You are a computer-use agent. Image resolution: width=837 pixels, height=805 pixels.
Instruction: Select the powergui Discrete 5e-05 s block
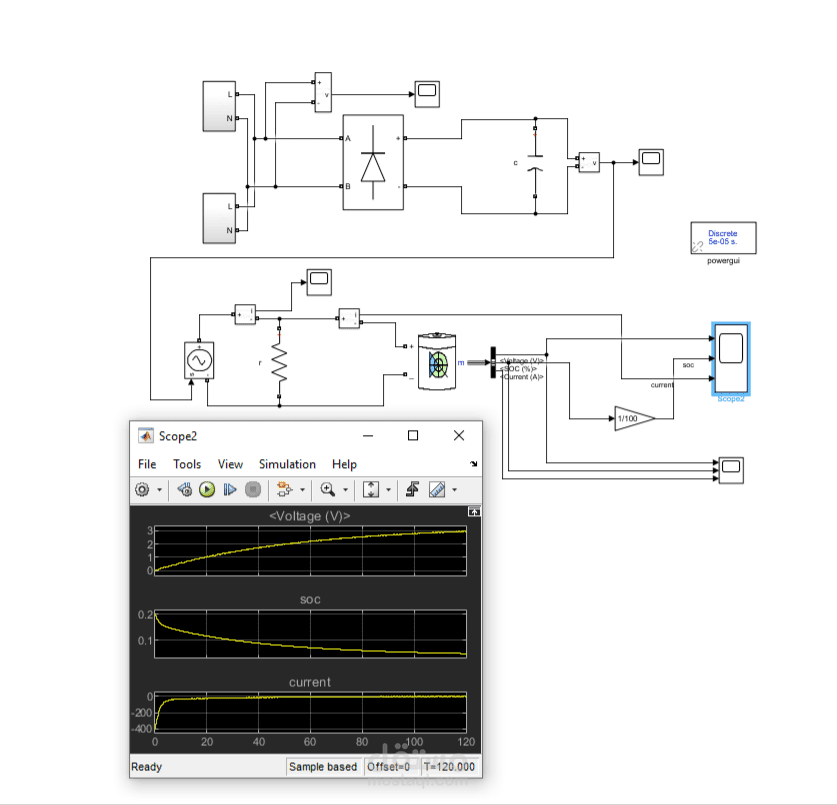coord(723,238)
